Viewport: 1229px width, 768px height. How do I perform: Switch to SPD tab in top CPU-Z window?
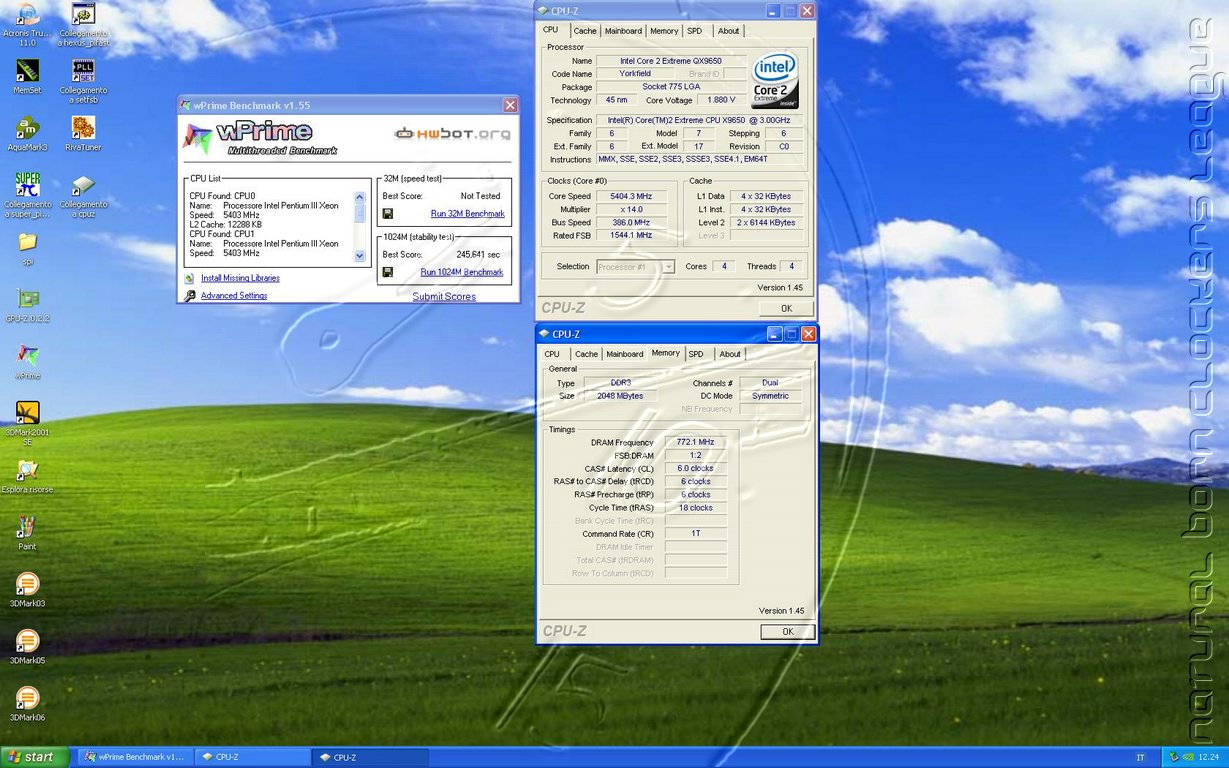(x=694, y=31)
